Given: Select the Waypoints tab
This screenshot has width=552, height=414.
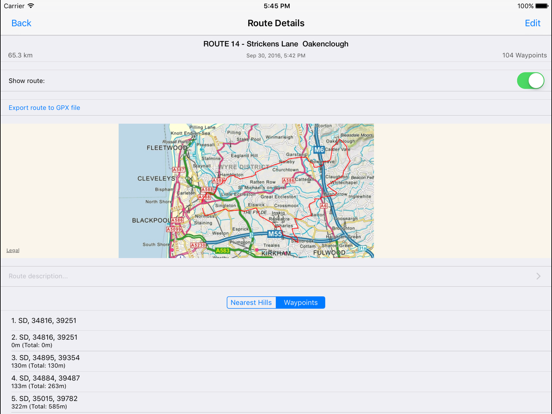Looking at the screenshot, I should tap(300, 302).
